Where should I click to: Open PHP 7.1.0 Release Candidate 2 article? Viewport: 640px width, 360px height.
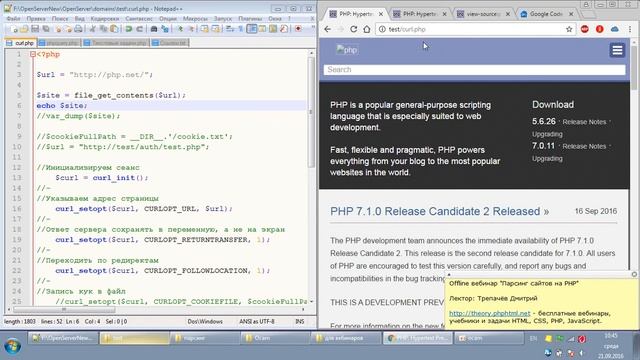tap(440, 211)
